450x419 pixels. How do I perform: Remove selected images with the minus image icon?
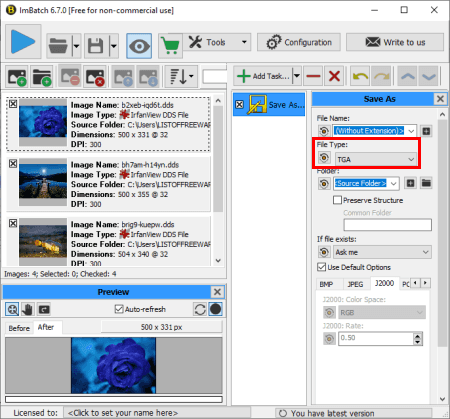(x=69, y=76)
